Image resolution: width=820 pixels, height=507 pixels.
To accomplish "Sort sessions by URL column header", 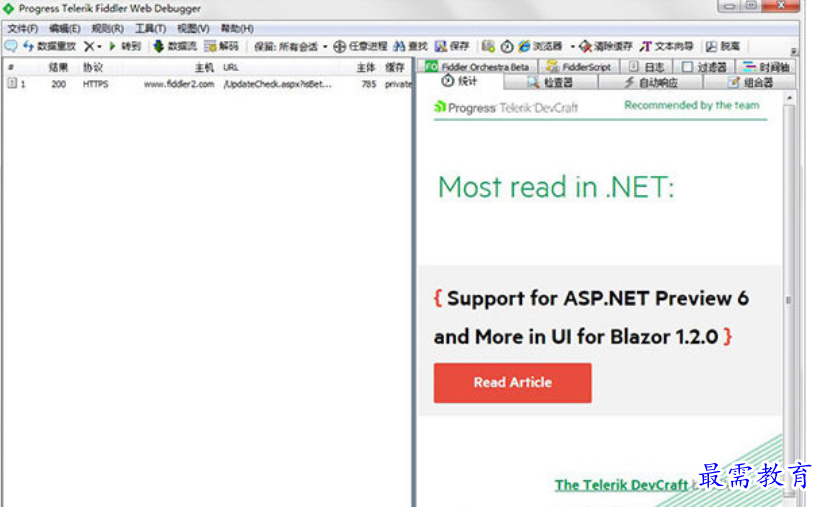I will coord(231,67).
